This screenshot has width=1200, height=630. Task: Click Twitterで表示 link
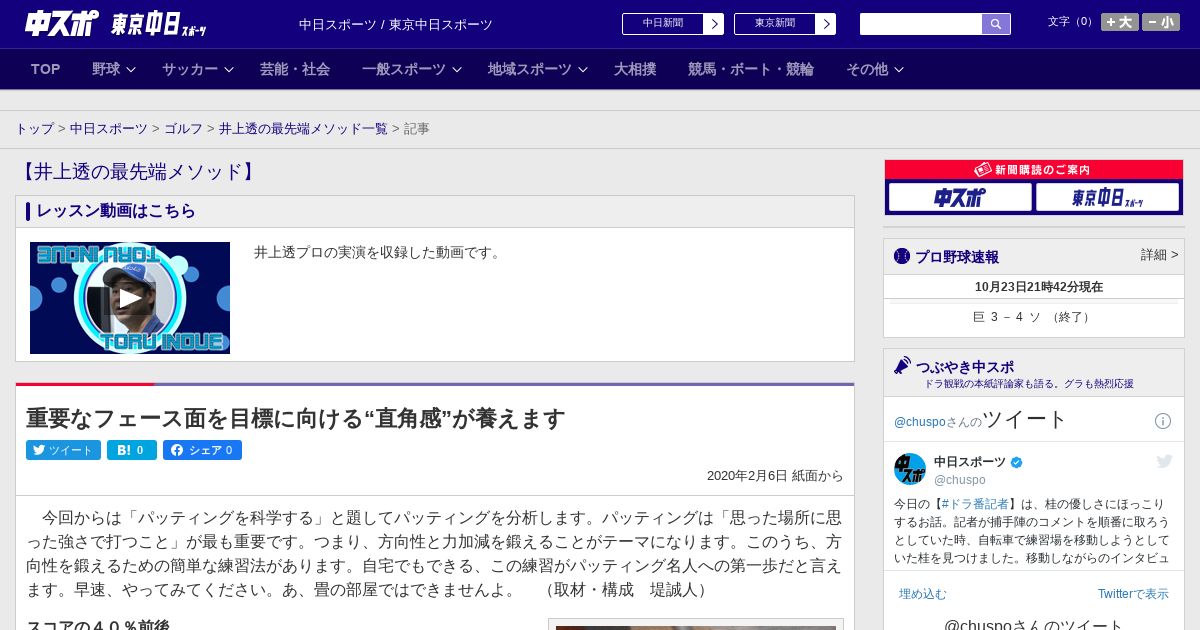tap(1133, 594)
